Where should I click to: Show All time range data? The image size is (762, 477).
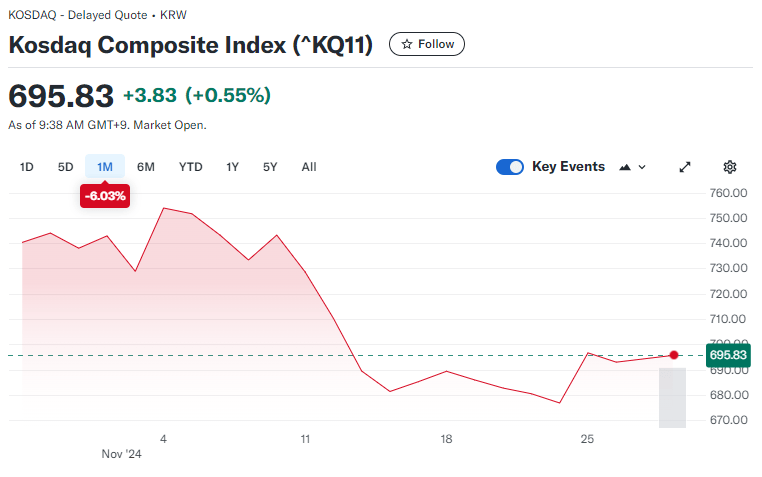point(309,167)
